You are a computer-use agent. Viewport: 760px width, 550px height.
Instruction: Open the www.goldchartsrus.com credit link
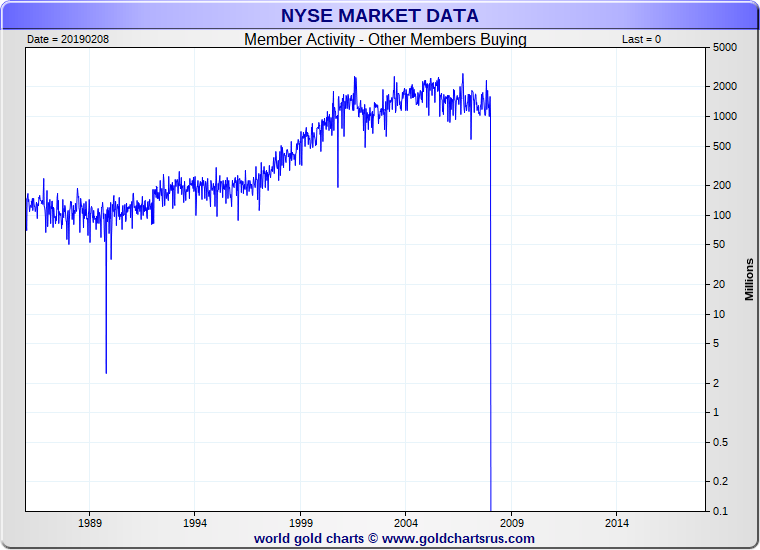coord(458,538)
